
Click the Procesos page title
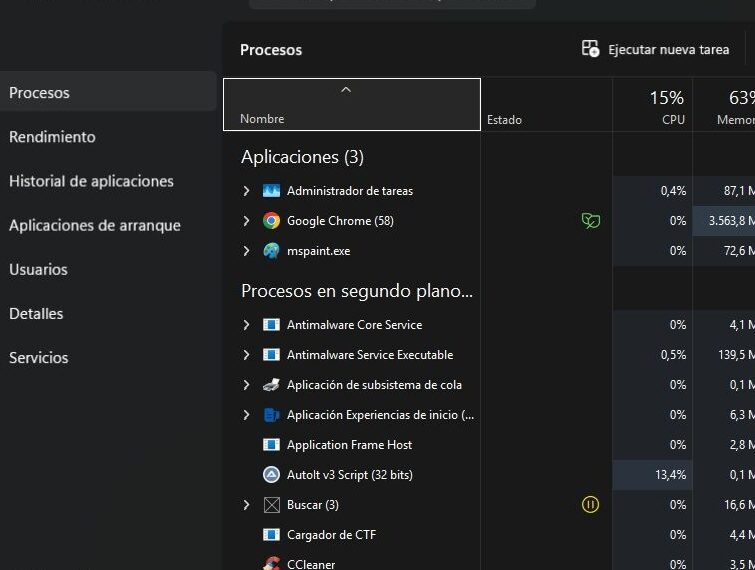click(x=271, y=50)
